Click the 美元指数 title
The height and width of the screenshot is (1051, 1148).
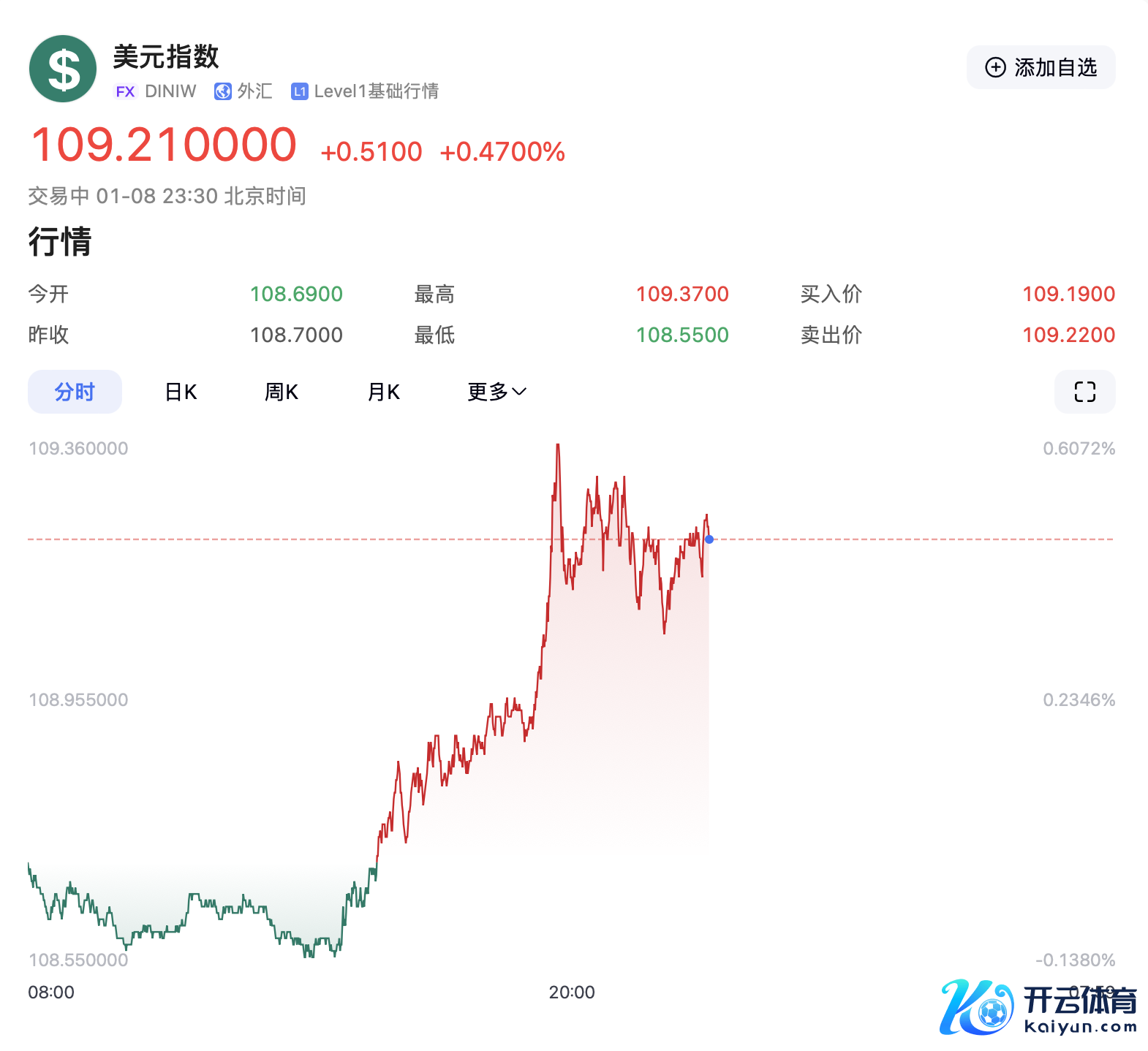166,56
